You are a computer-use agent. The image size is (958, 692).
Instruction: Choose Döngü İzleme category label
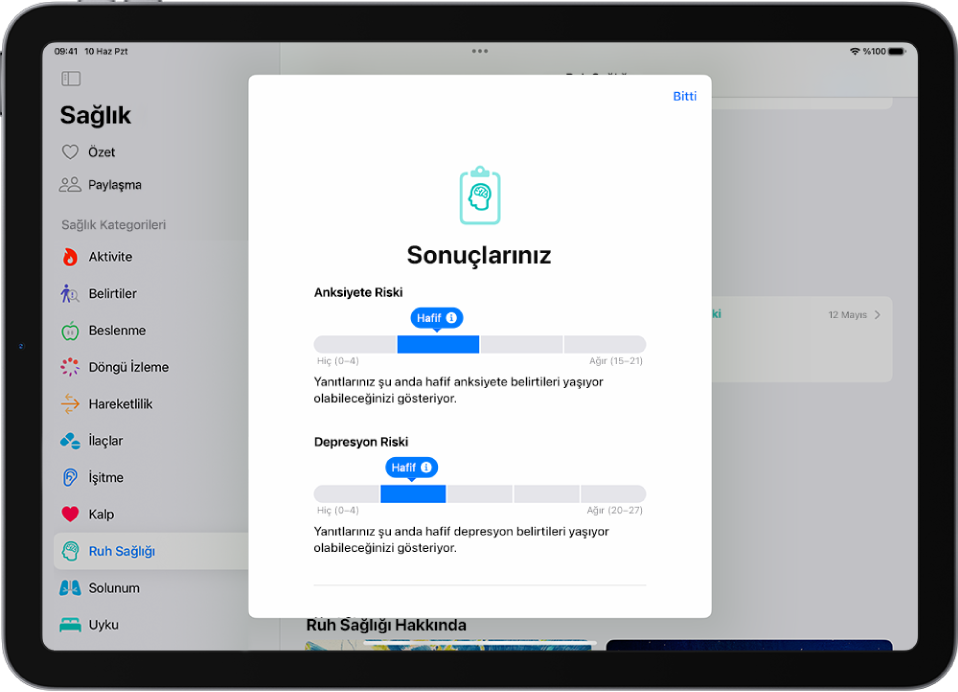pyautogui.click(x=128, y=367)
